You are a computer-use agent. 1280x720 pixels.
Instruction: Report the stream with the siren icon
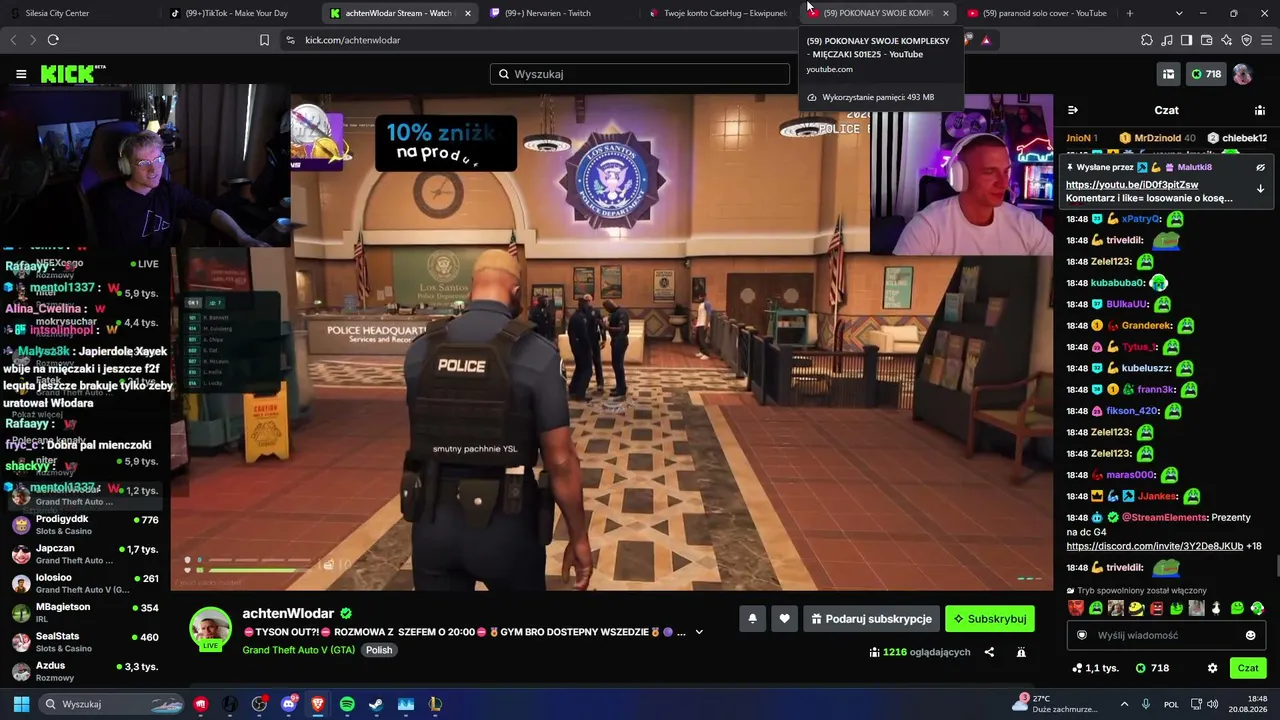click(x=1021, y=652)
